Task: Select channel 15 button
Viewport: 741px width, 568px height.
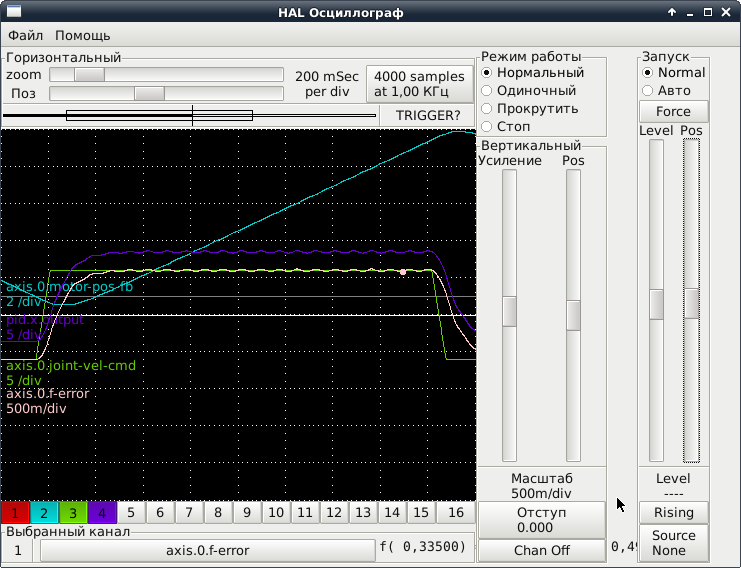Action: click(421, 513)
